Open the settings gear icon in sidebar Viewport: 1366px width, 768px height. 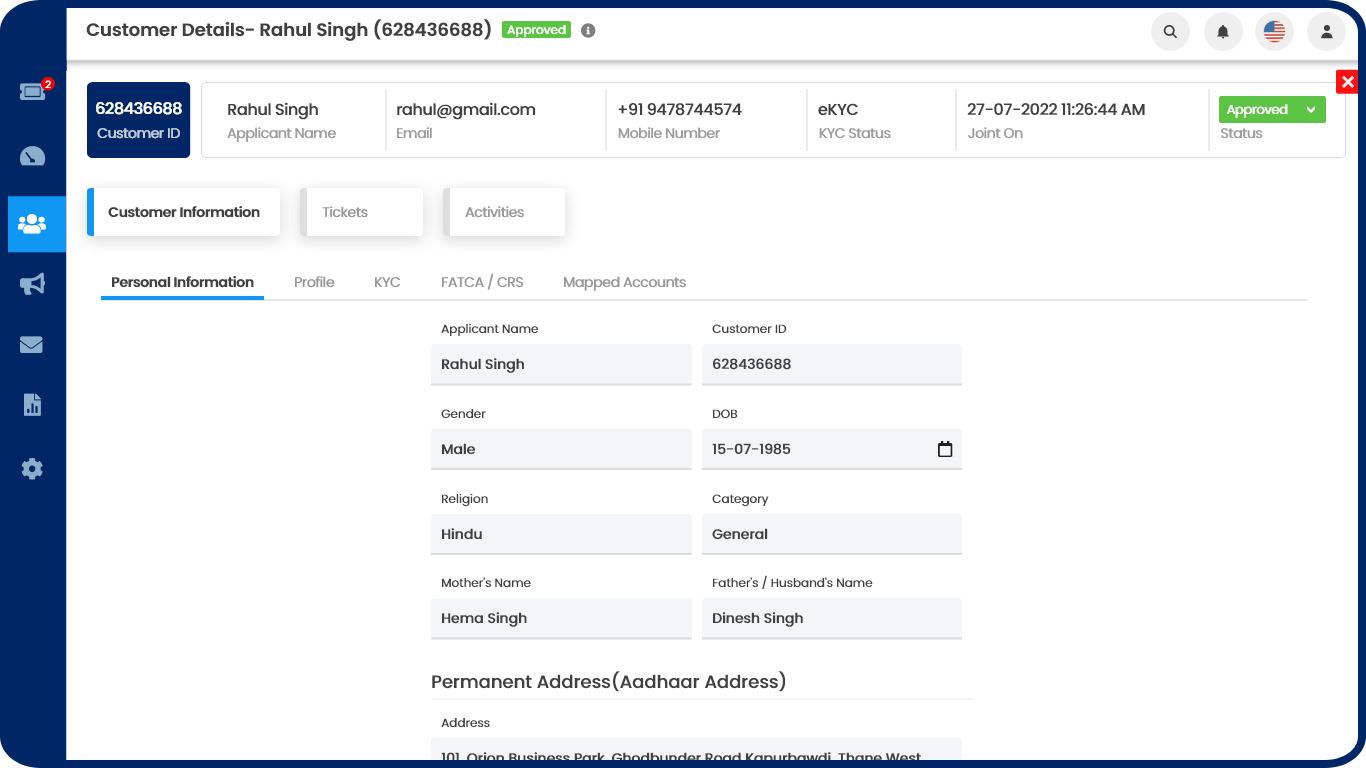point(32,468)
